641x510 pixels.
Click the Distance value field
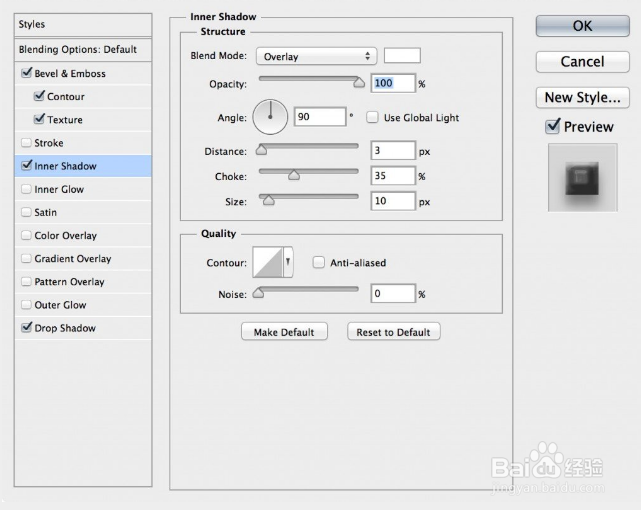(393, 151)
